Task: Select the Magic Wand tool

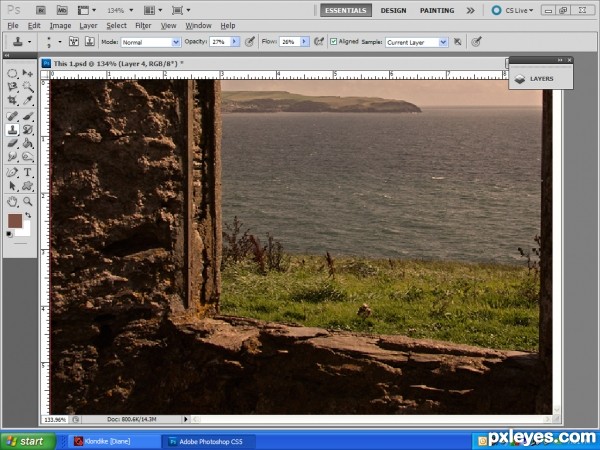Action: (27, 87)
